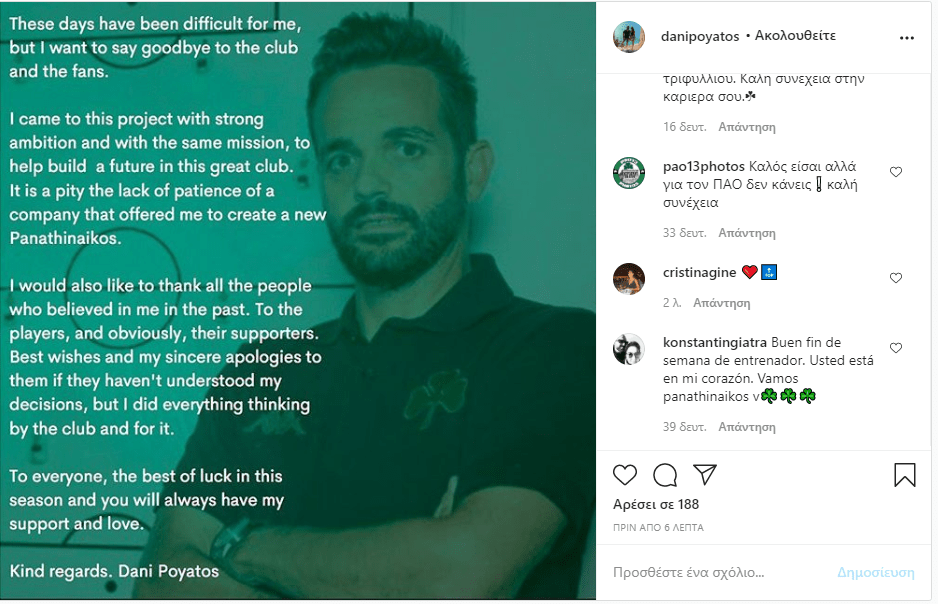Image resolution: width=938 pixels, height=604 pixels.
Task: Open the Dani Poyatos farewell photo
Action: 298,301
